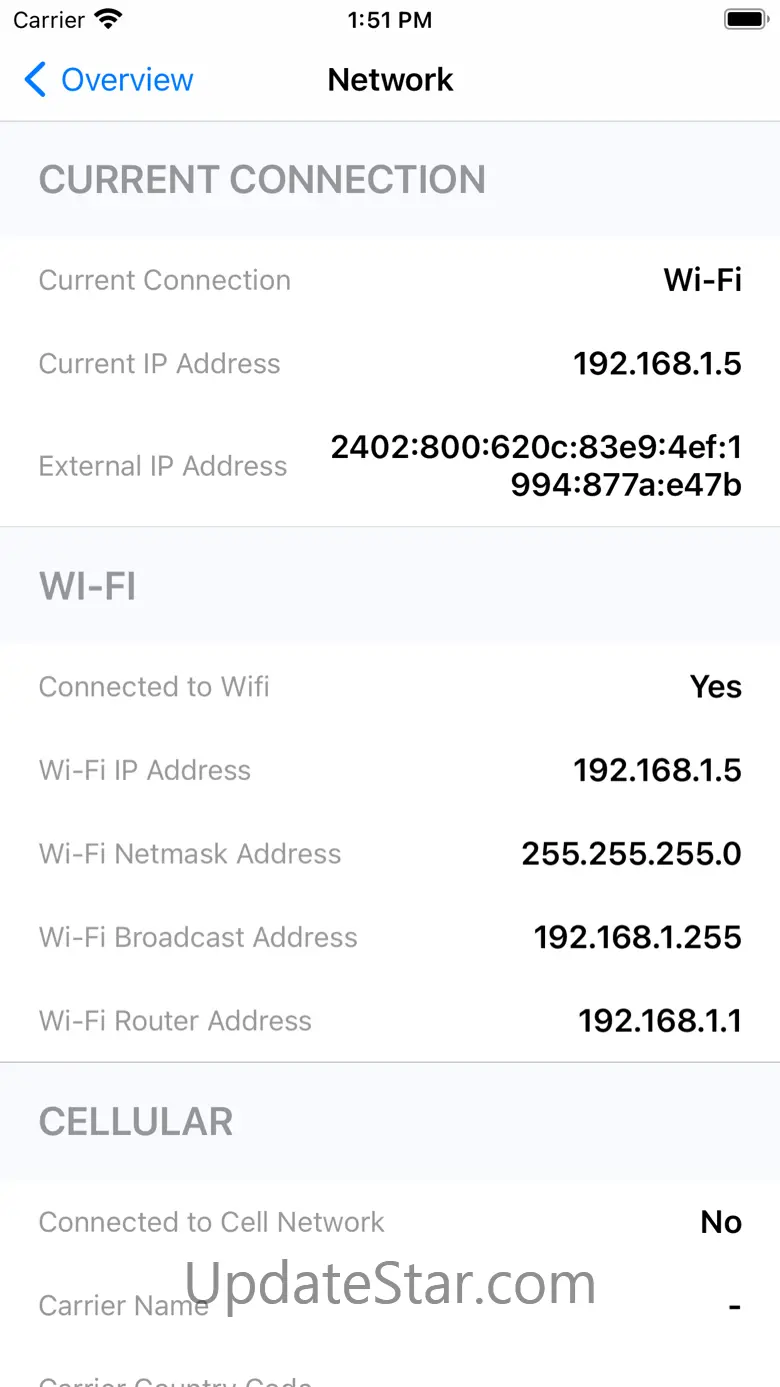
Task: Tap the CELLULAR section header
Action: point(136,1122)
